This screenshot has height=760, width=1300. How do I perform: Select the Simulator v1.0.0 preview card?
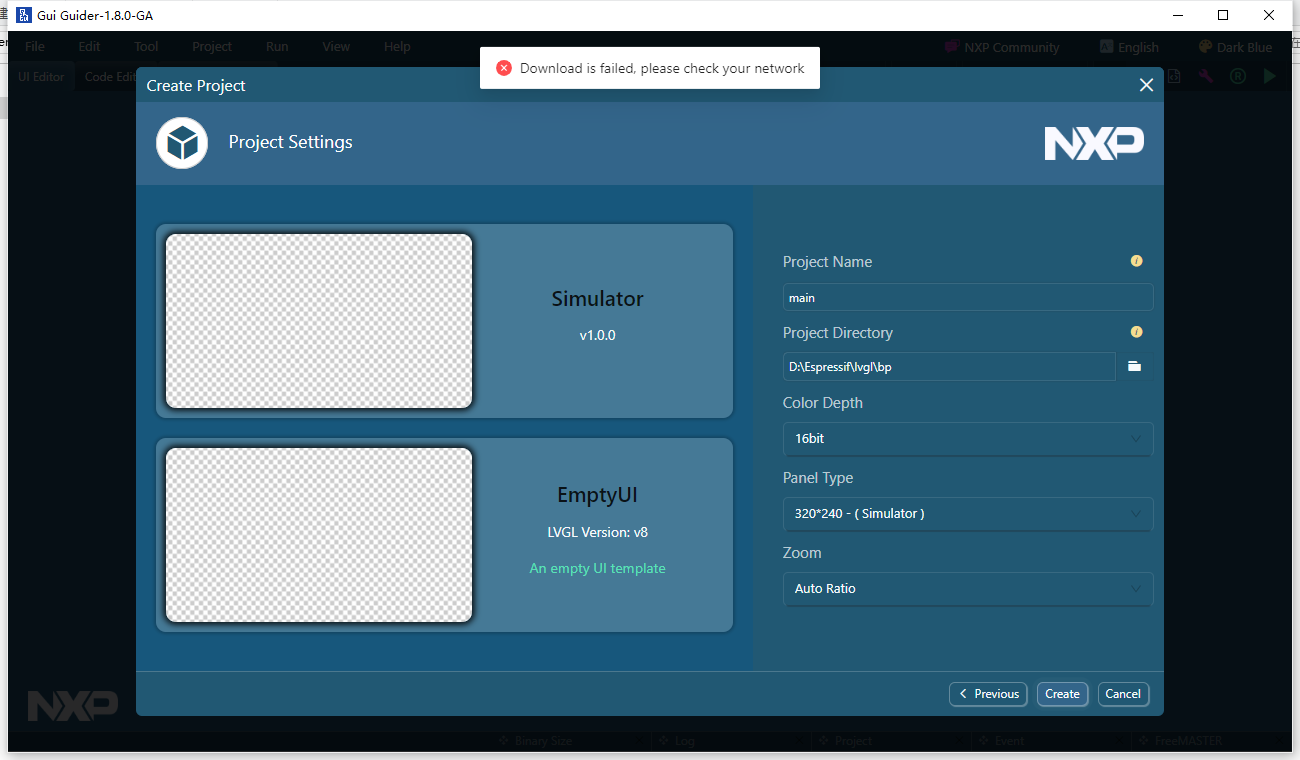(444, 321)
